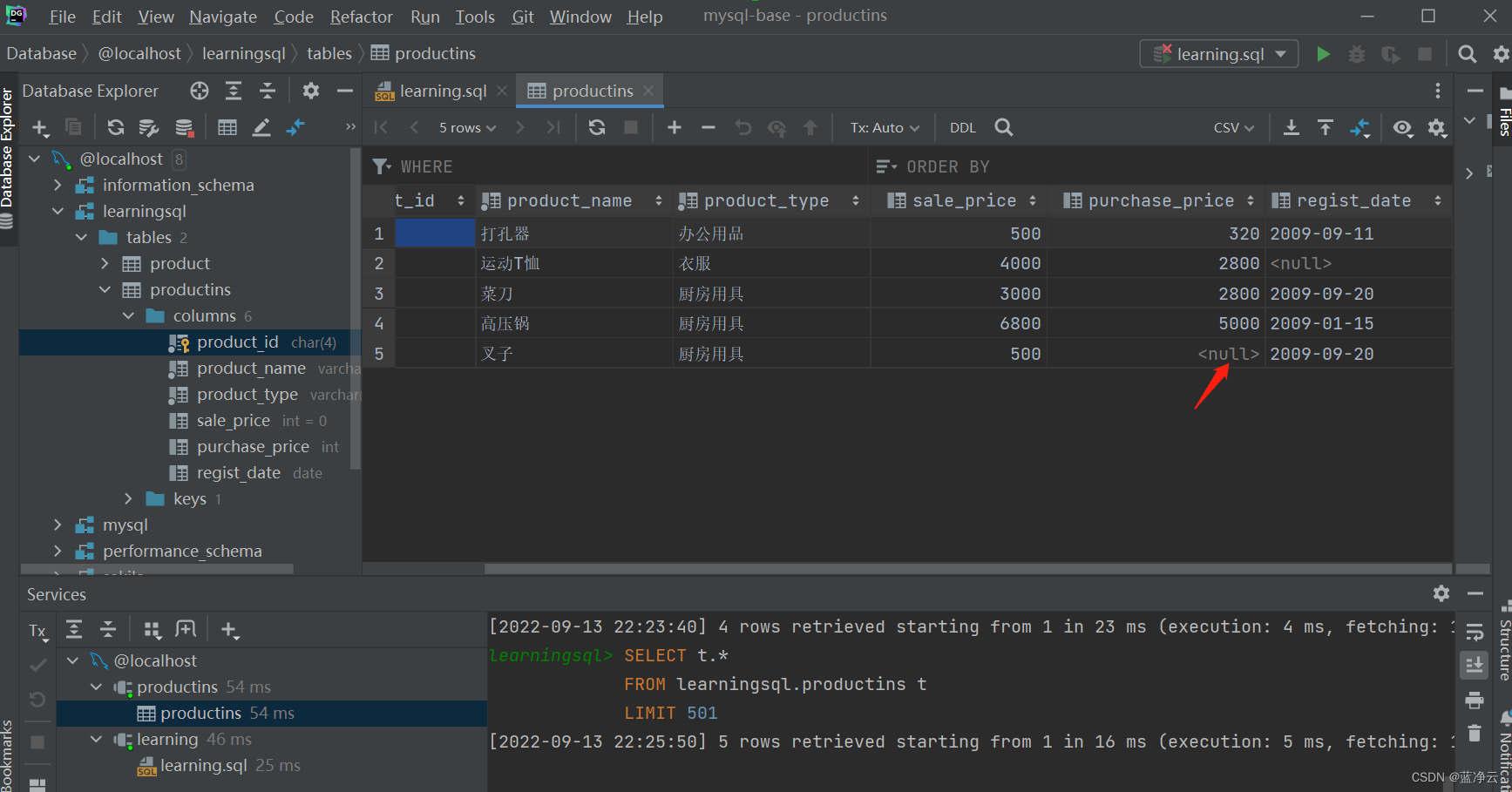Viewport: 1512px width, 792px height.
Task: Expand the keys folder node
Action: click(128, 498)
